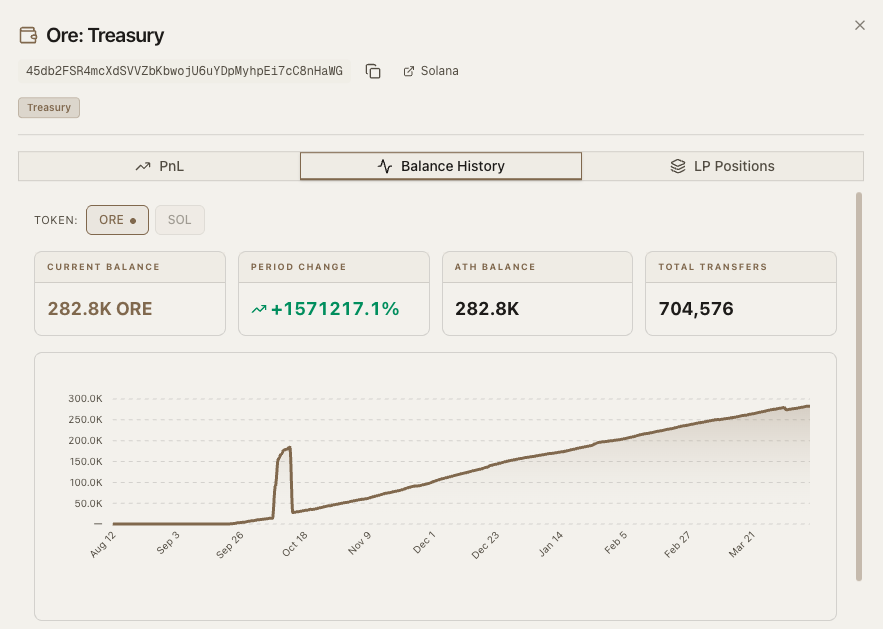Click the pulse icon on the Balance History tab
Screen dimensions: 883x629
(385, 166)
